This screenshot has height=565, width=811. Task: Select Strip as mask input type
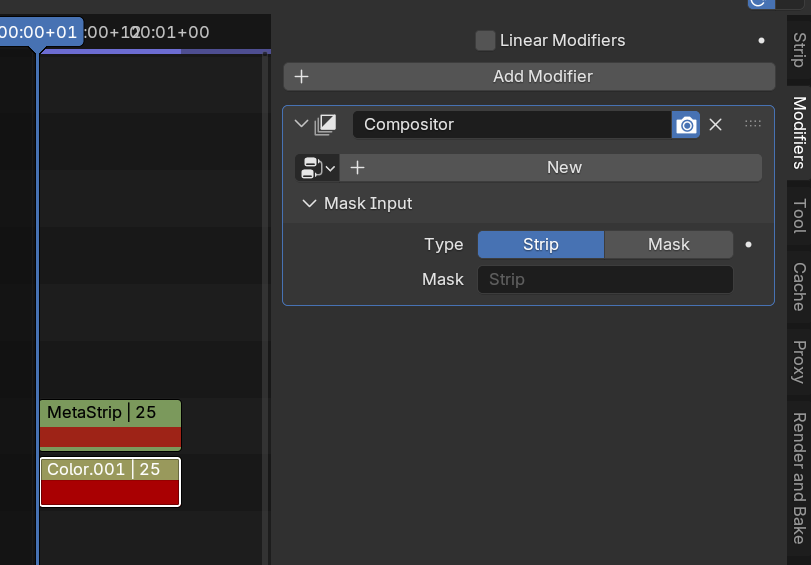pyautogui.click(x=540, y=244)
